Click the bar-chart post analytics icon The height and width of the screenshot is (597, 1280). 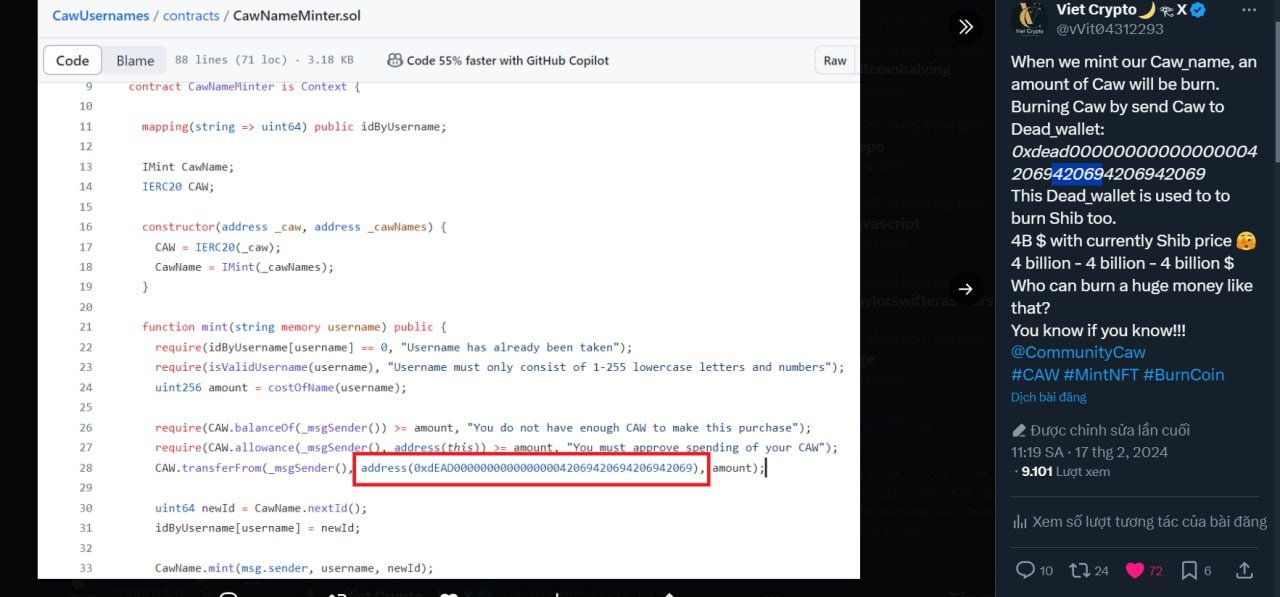pyautogui.click(x=1020, y=521)
